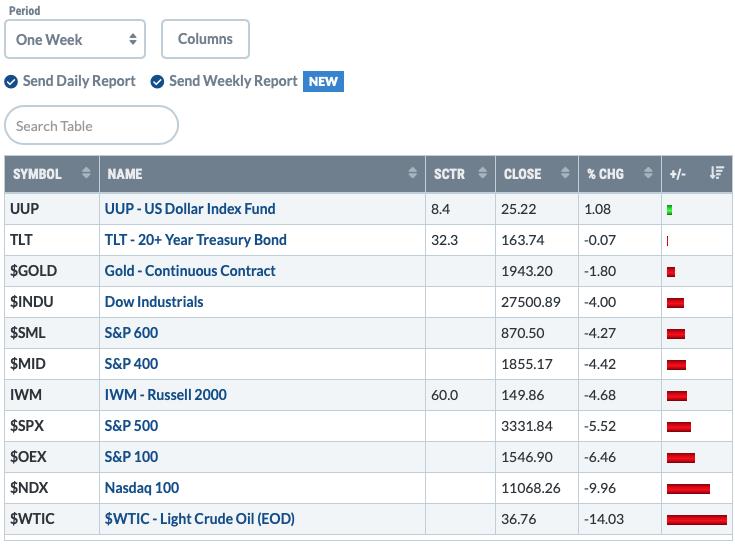Click the close value 163.74
This screenshot has width=735, height=544.
pyautogui.click(x=523, y=240)
